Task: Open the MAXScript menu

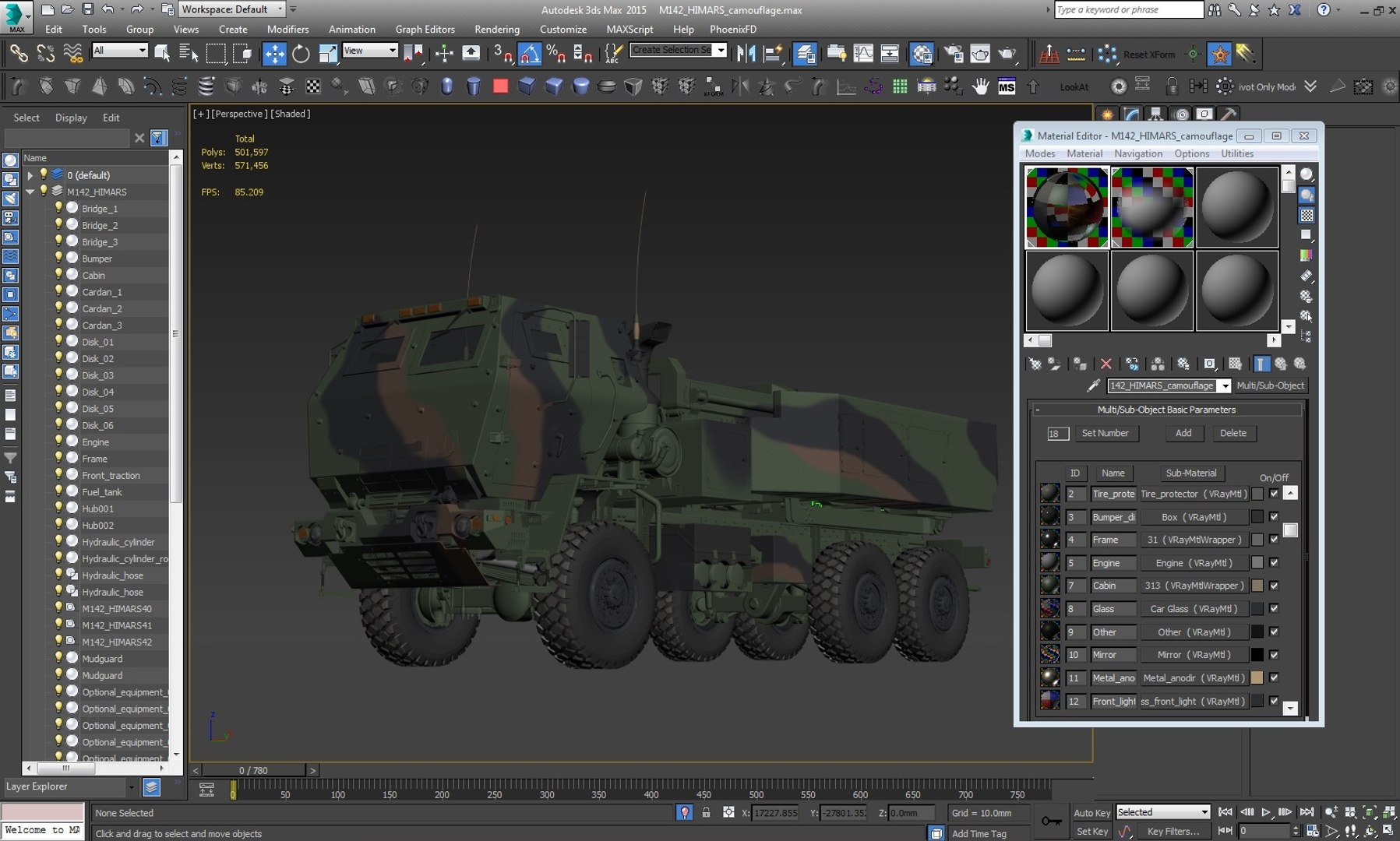Action: pyautogui.click(x=629, y=29)
